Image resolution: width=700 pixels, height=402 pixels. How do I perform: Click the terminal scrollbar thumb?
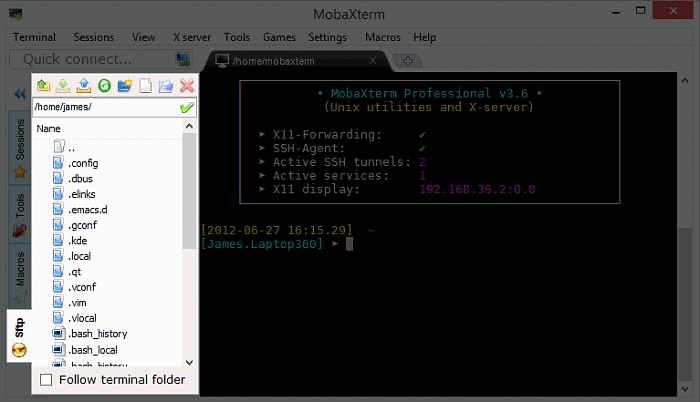[x=684, y=305]
